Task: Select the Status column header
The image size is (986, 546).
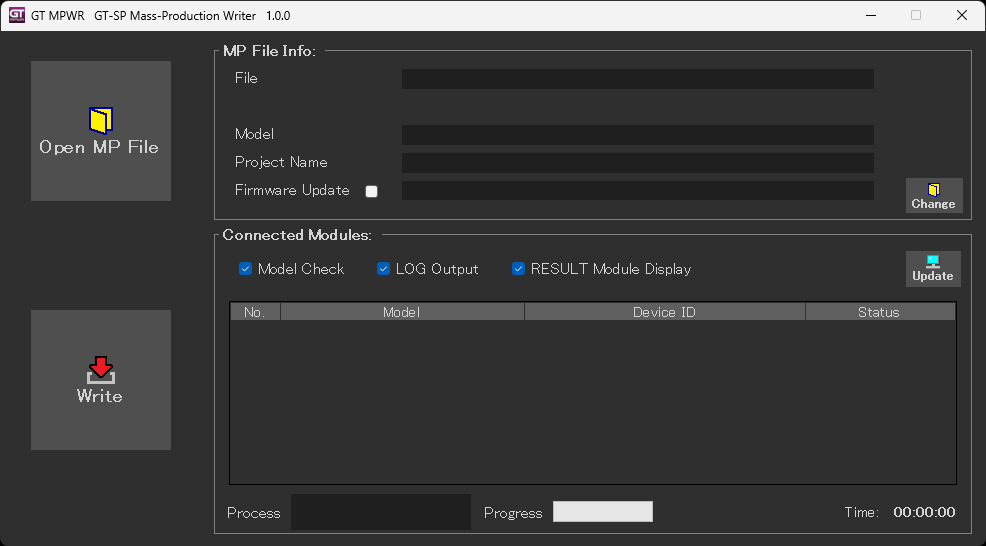Action: click(x=879, y=312)
